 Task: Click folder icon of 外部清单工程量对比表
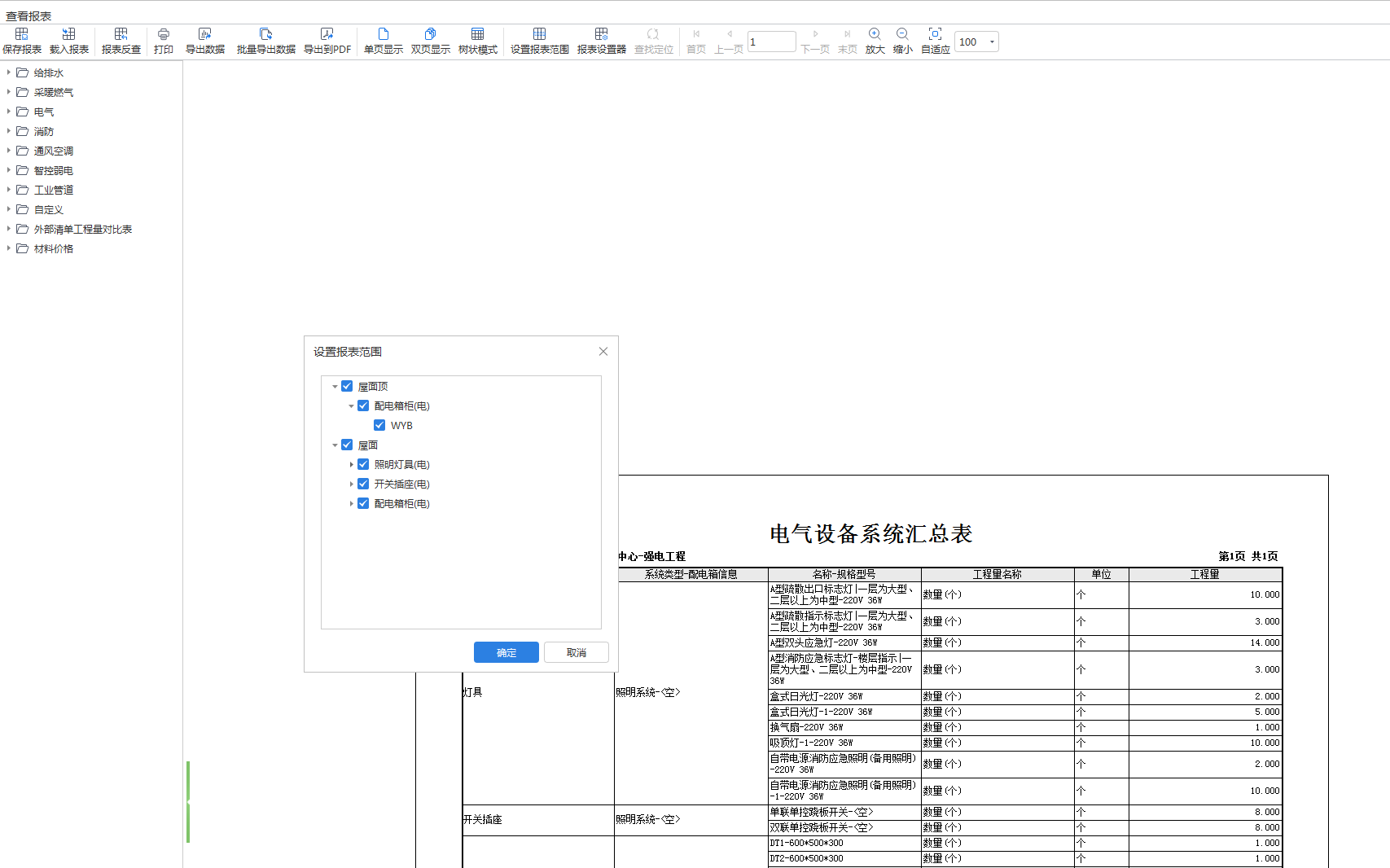coord(23,229)
